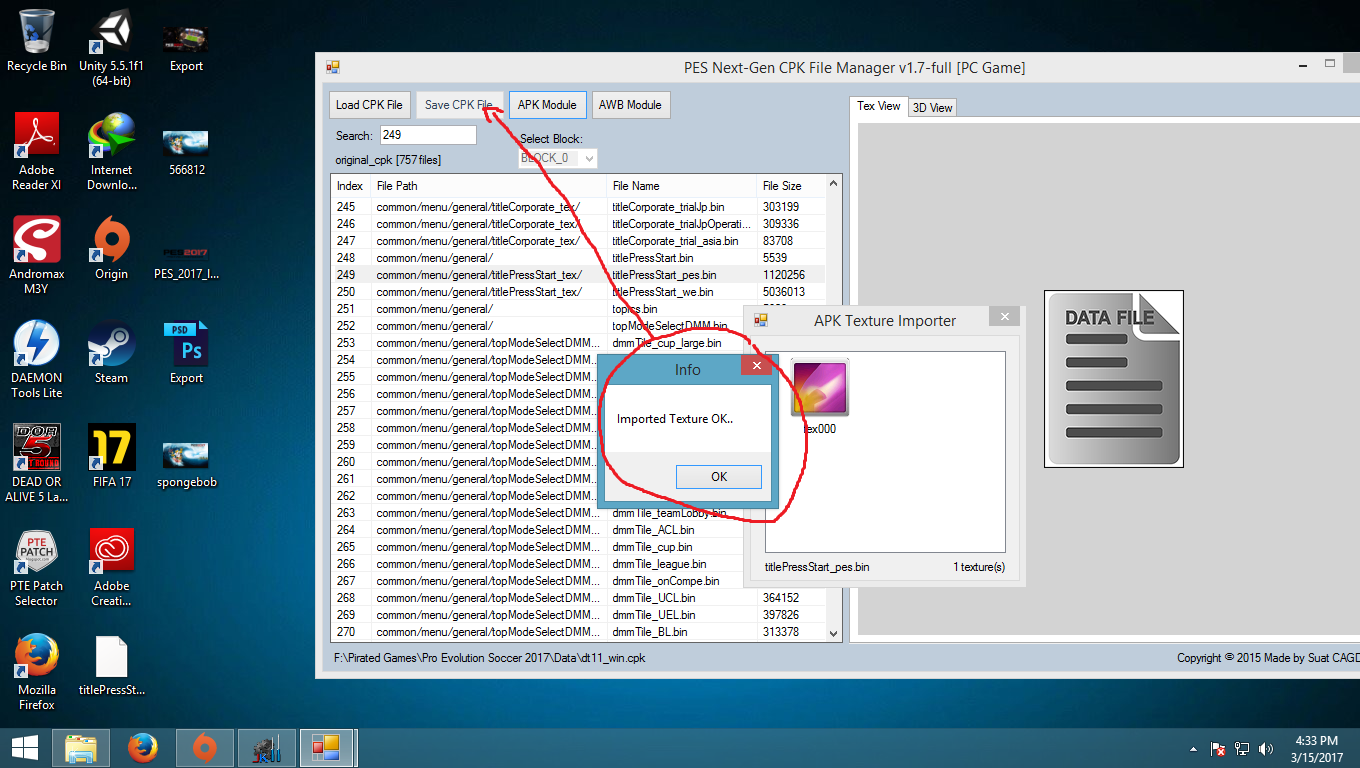Click the file list scroll up arrow
This screenshot has height=768, width=1360.
click(834, 184)
